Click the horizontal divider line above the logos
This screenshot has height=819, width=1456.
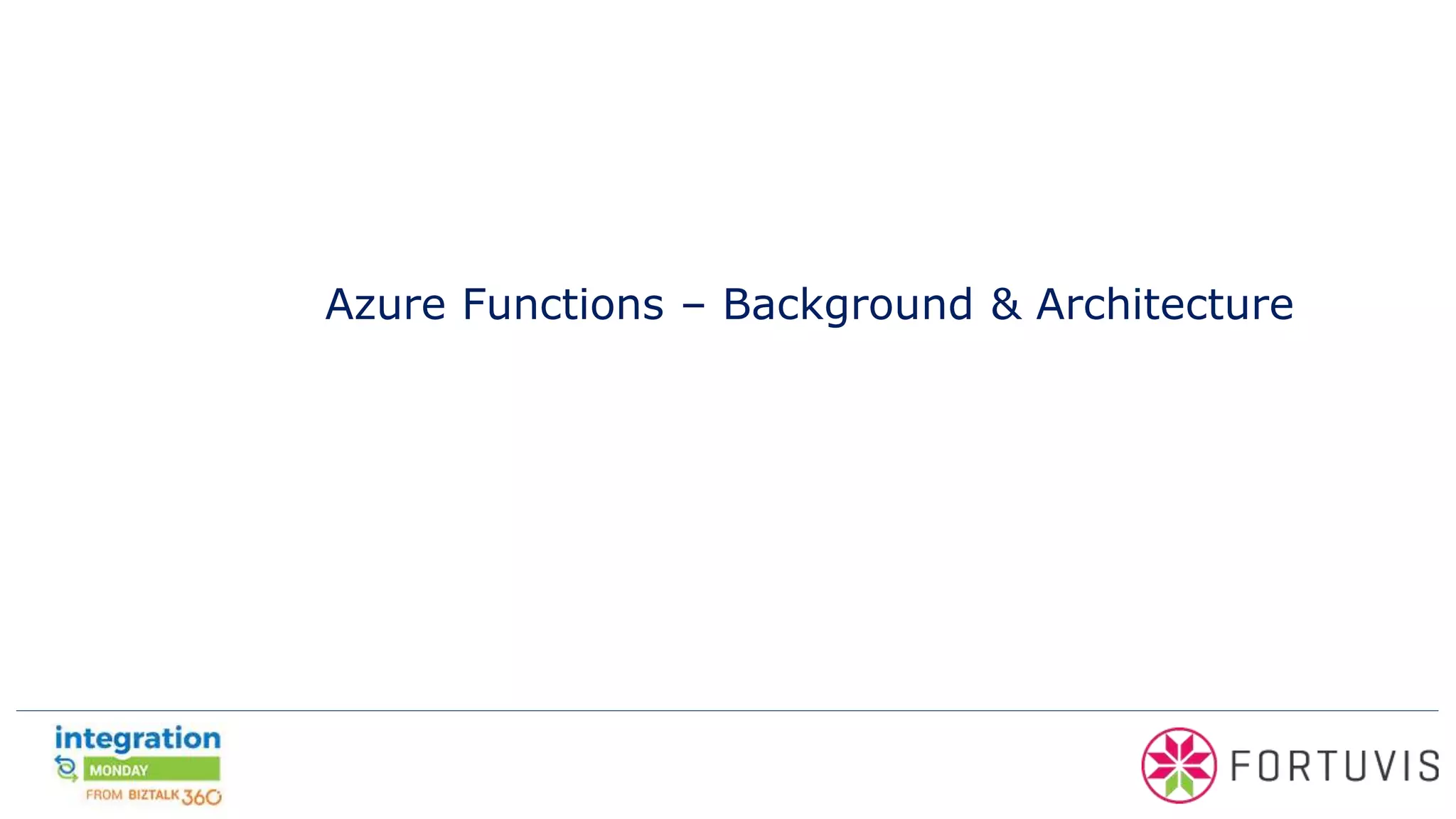click(727, 710)
